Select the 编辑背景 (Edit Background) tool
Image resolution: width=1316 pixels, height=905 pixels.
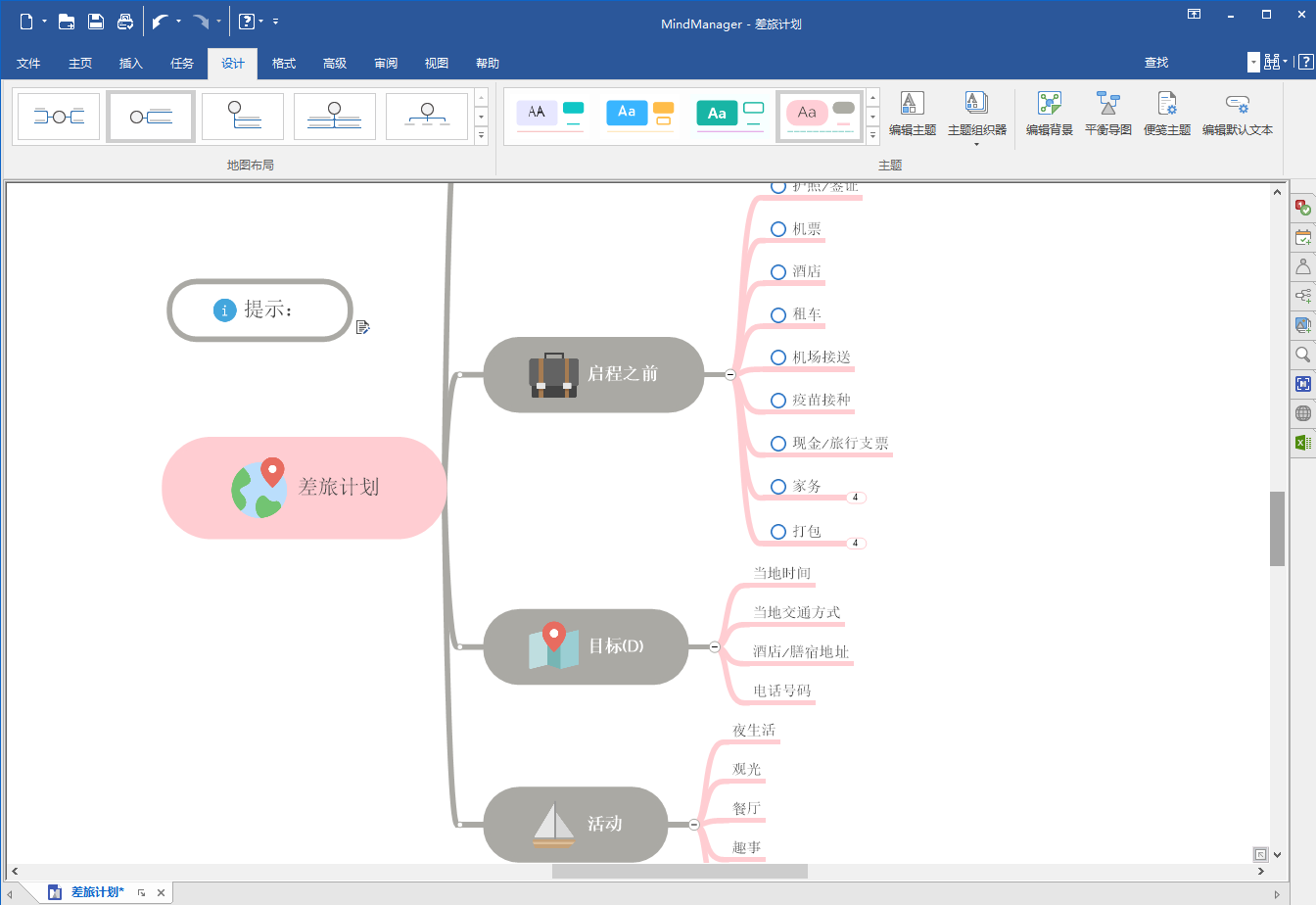pyautogui.click(x=1048, y=115)
